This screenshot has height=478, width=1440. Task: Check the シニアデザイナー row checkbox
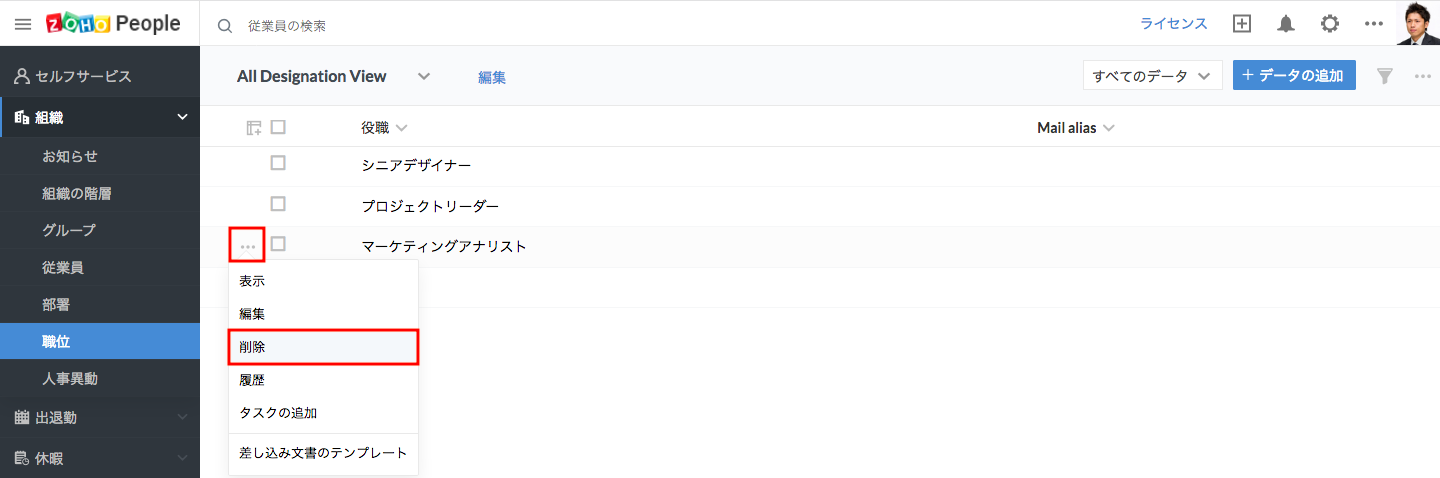coord(278,163)
